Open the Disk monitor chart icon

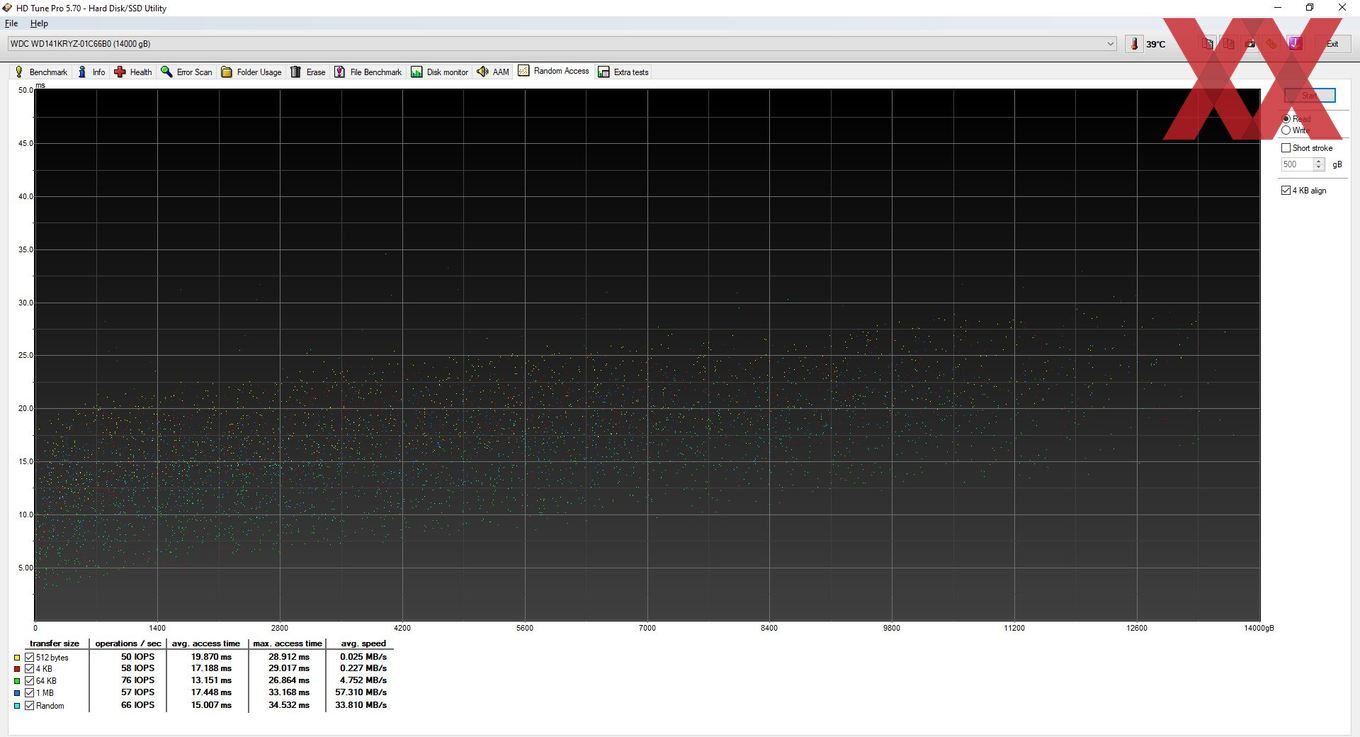click(x=417, y=72)
